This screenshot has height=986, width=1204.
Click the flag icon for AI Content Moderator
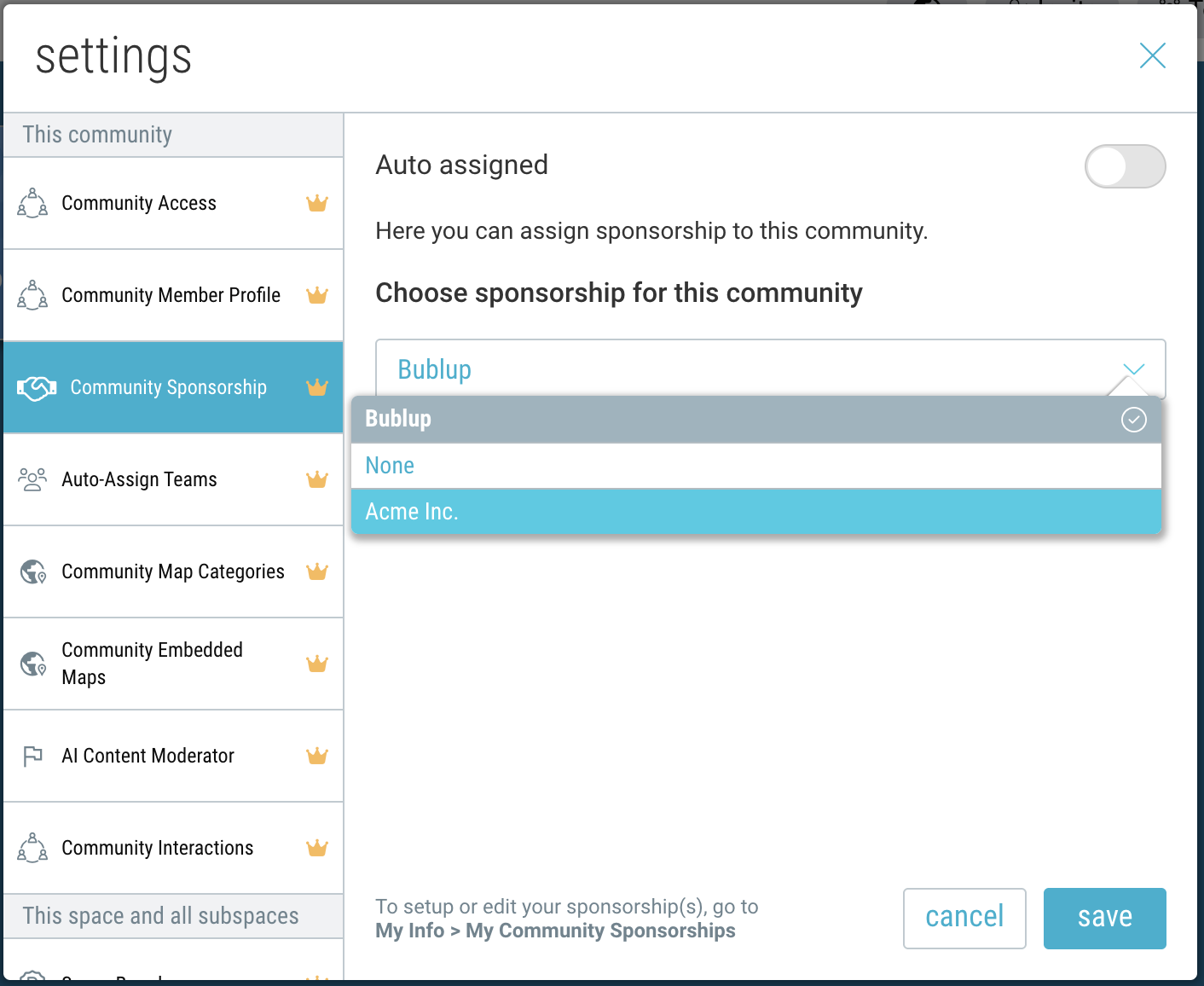(32, 756)
